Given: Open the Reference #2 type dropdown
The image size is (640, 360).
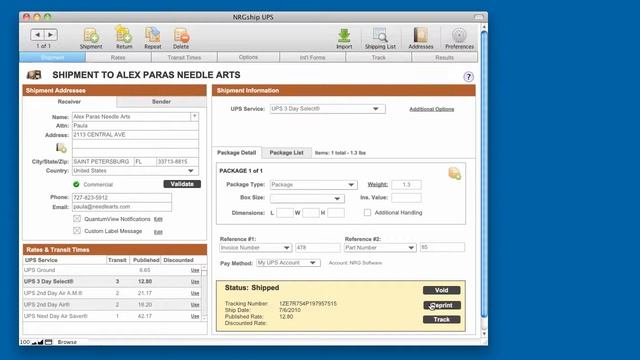Looking at the screenshot, I should pos(380,248).
